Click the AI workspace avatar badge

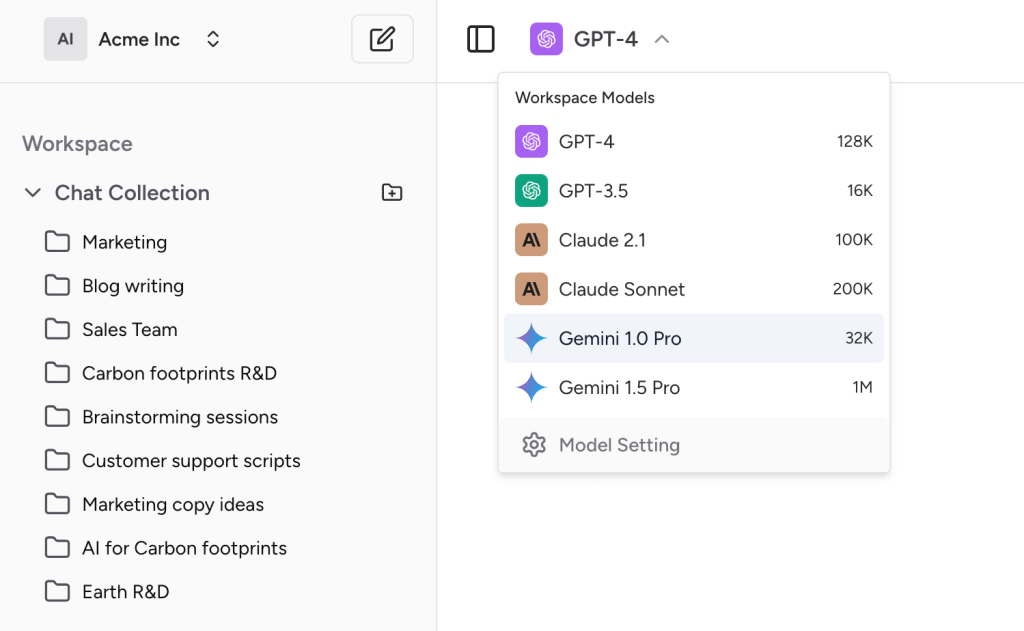click(65, 39)
